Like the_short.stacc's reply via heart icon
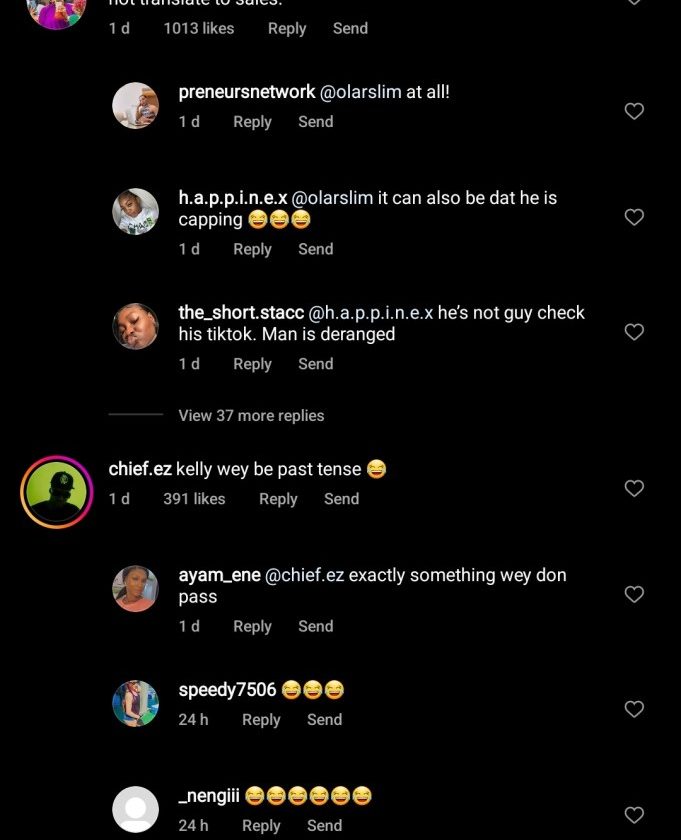681x840 pixels. 634,331
